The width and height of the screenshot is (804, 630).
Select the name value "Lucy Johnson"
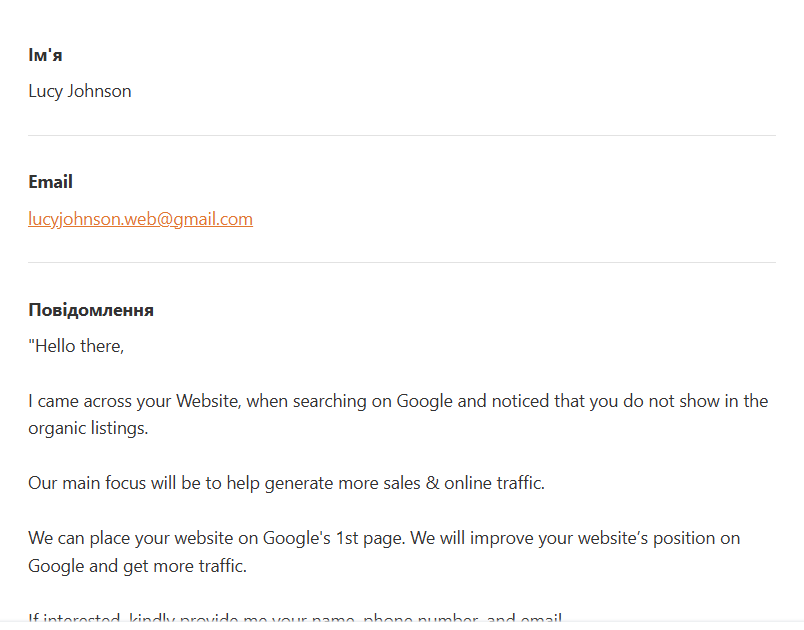point(80,91)
